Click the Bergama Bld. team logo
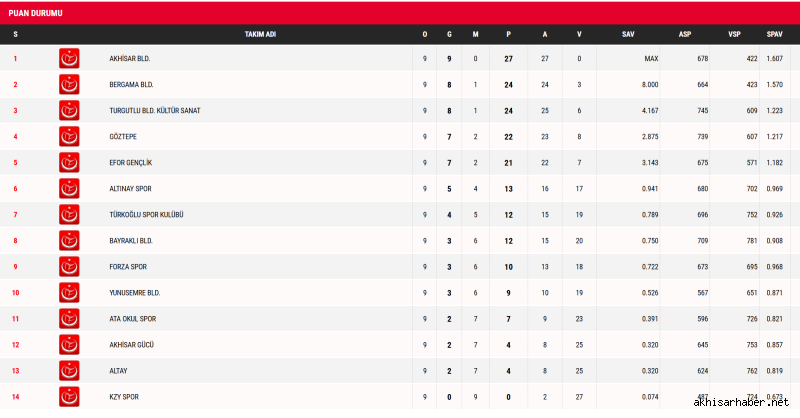800x418 pixels. [69, 85]
